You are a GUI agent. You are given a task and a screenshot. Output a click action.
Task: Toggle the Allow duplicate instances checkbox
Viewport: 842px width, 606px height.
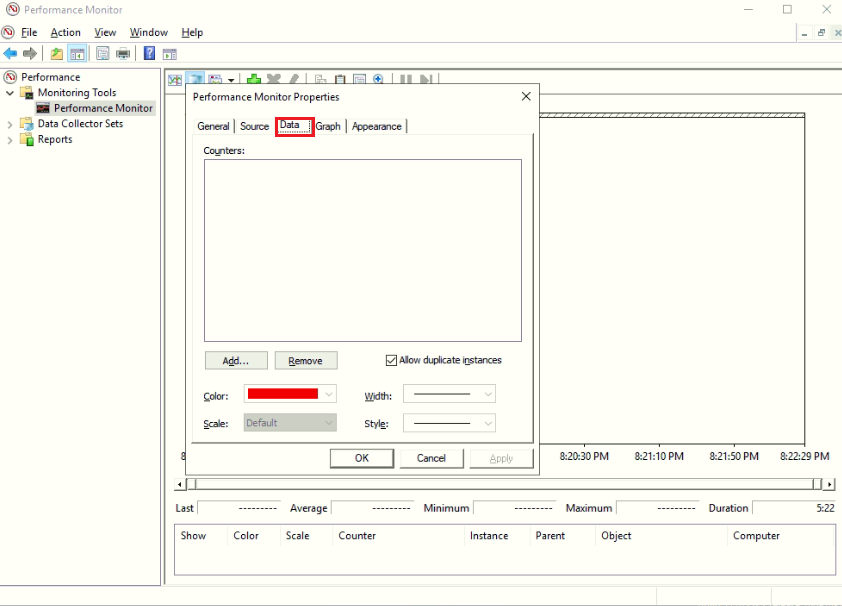391,360
